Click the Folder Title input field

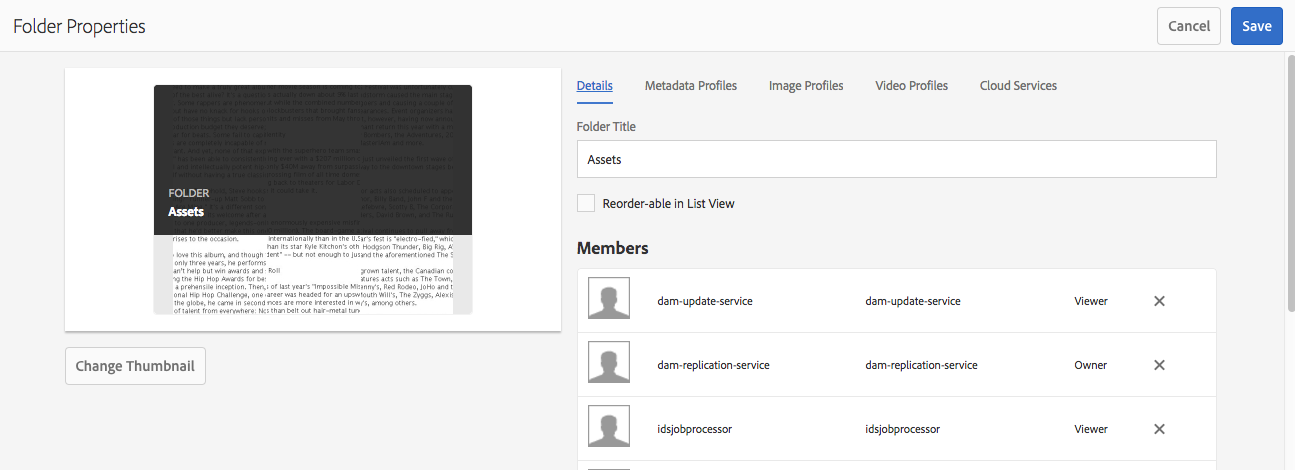pyautogui.click(x=897, y=159)
